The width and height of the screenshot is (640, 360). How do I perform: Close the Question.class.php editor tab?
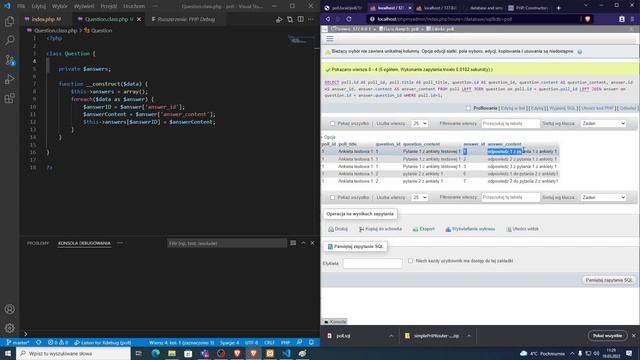point(139,19)
